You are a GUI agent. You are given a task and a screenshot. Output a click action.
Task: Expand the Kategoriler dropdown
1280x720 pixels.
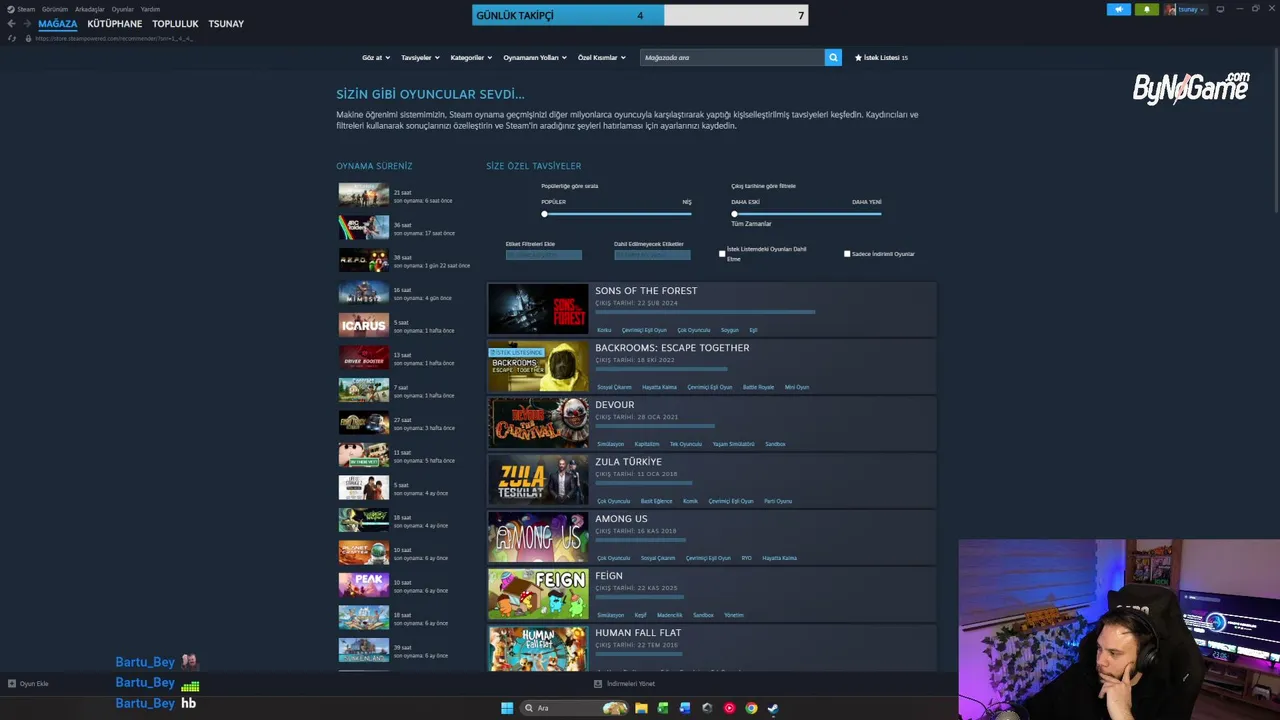471,58
